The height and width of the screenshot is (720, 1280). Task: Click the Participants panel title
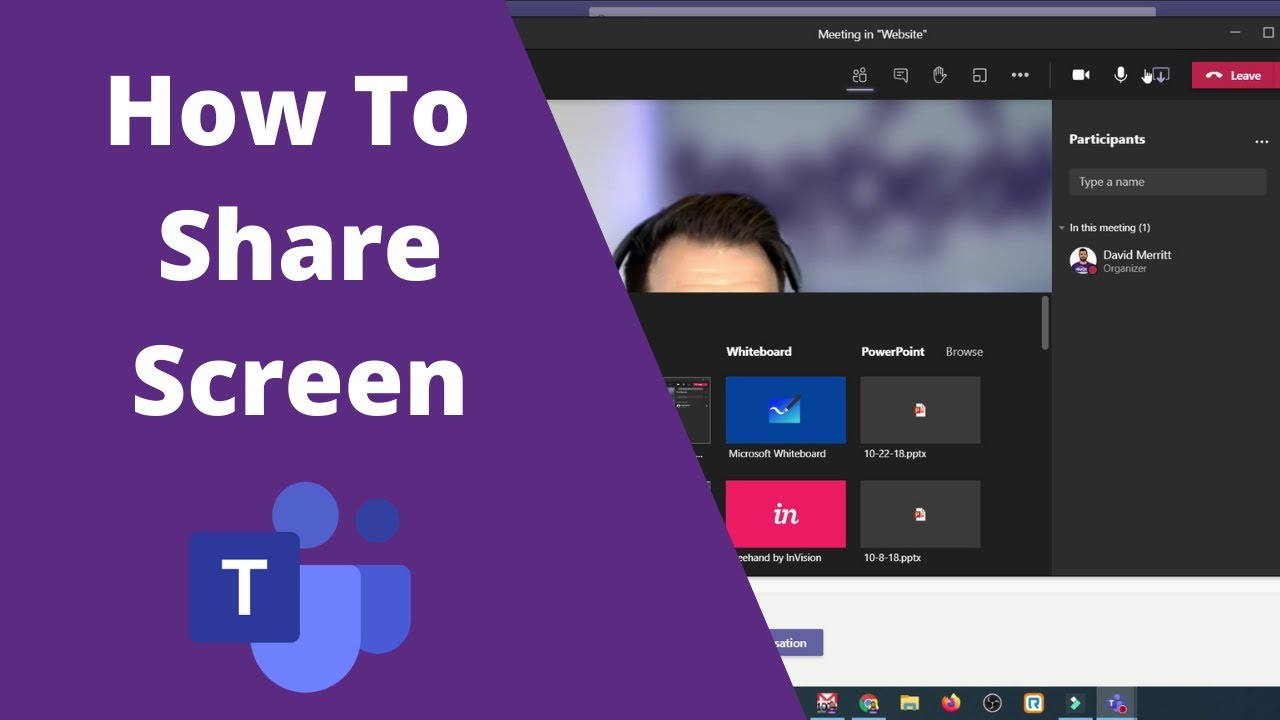pyautogui.click(x=1107, y=139)
